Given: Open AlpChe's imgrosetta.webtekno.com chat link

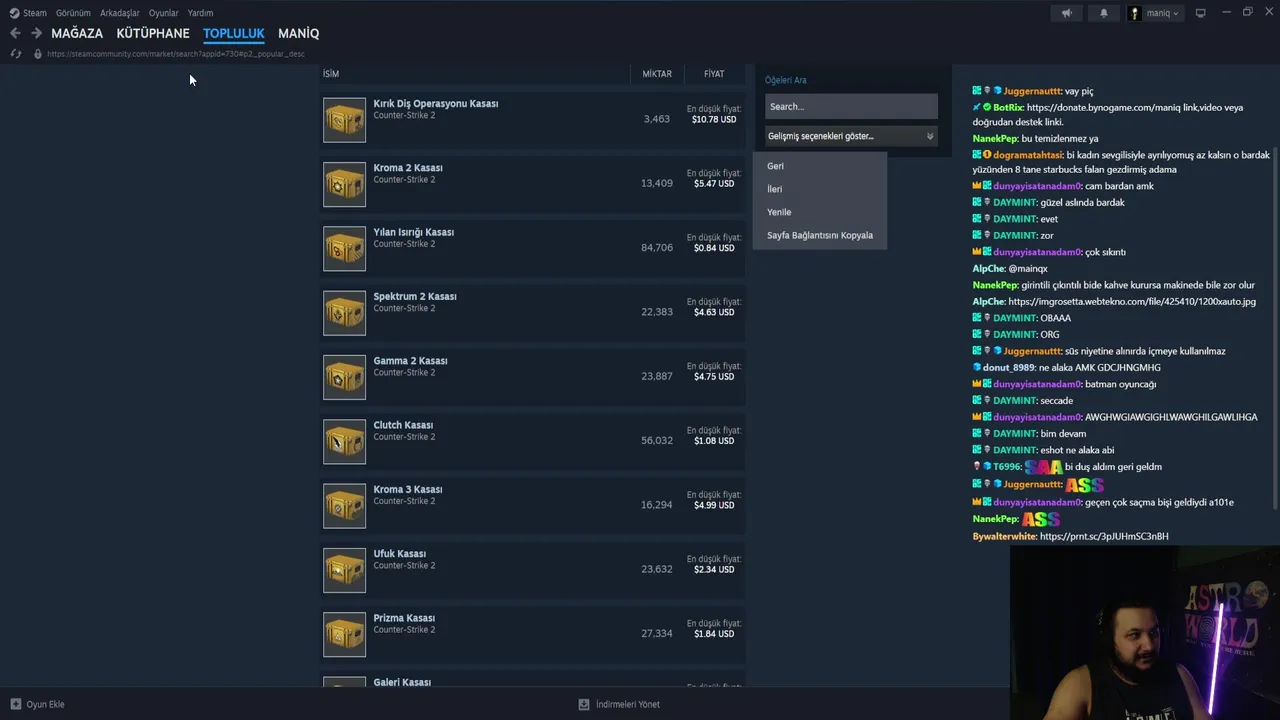Looking at the screenshot, I should tap(1132, 301).
